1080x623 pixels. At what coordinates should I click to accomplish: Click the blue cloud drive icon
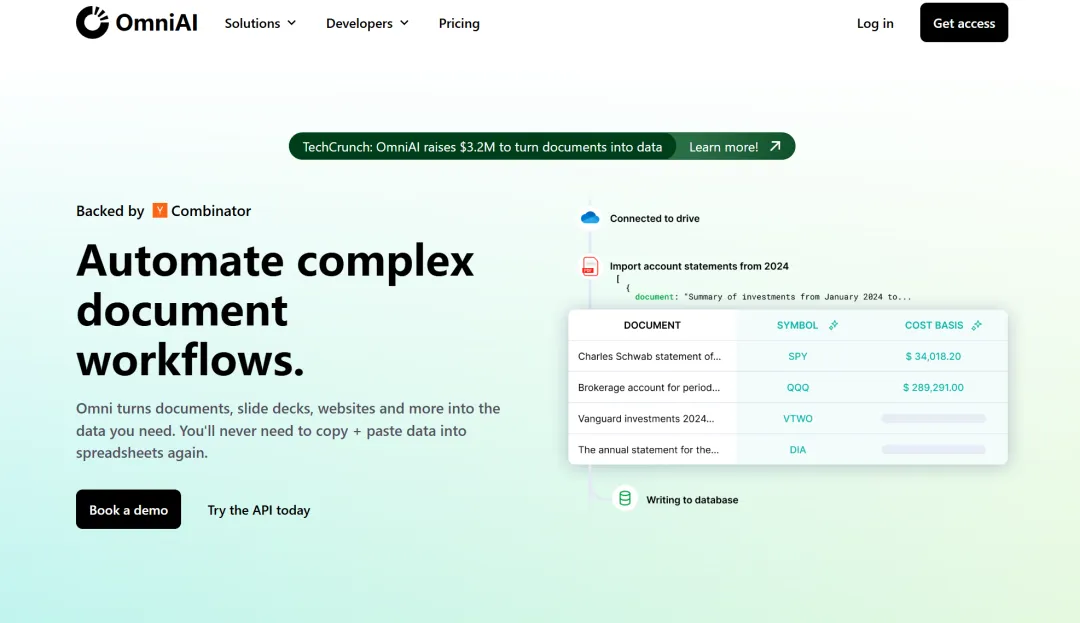click(x=590, y=218)
